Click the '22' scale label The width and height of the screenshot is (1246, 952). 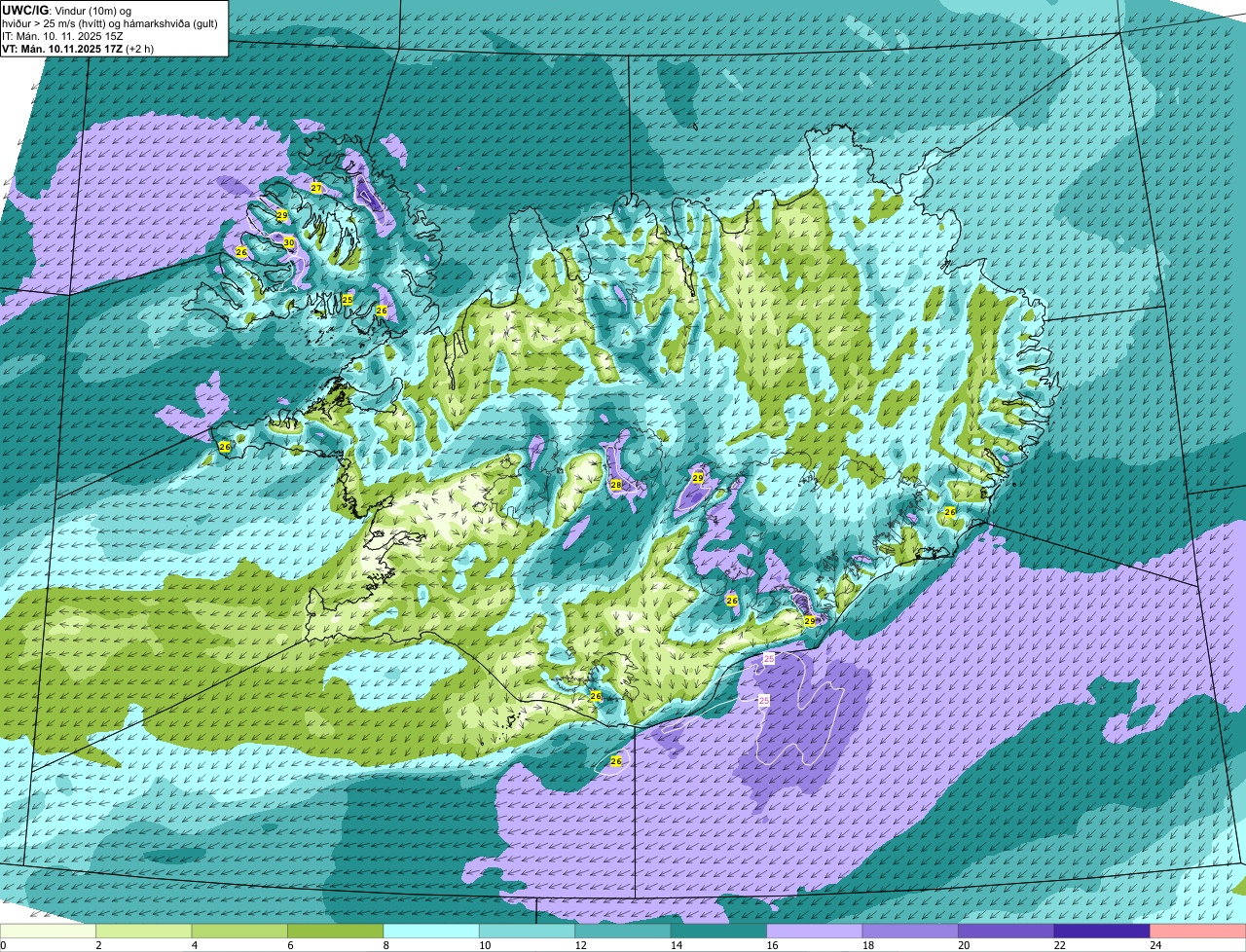pos(1059,944)
